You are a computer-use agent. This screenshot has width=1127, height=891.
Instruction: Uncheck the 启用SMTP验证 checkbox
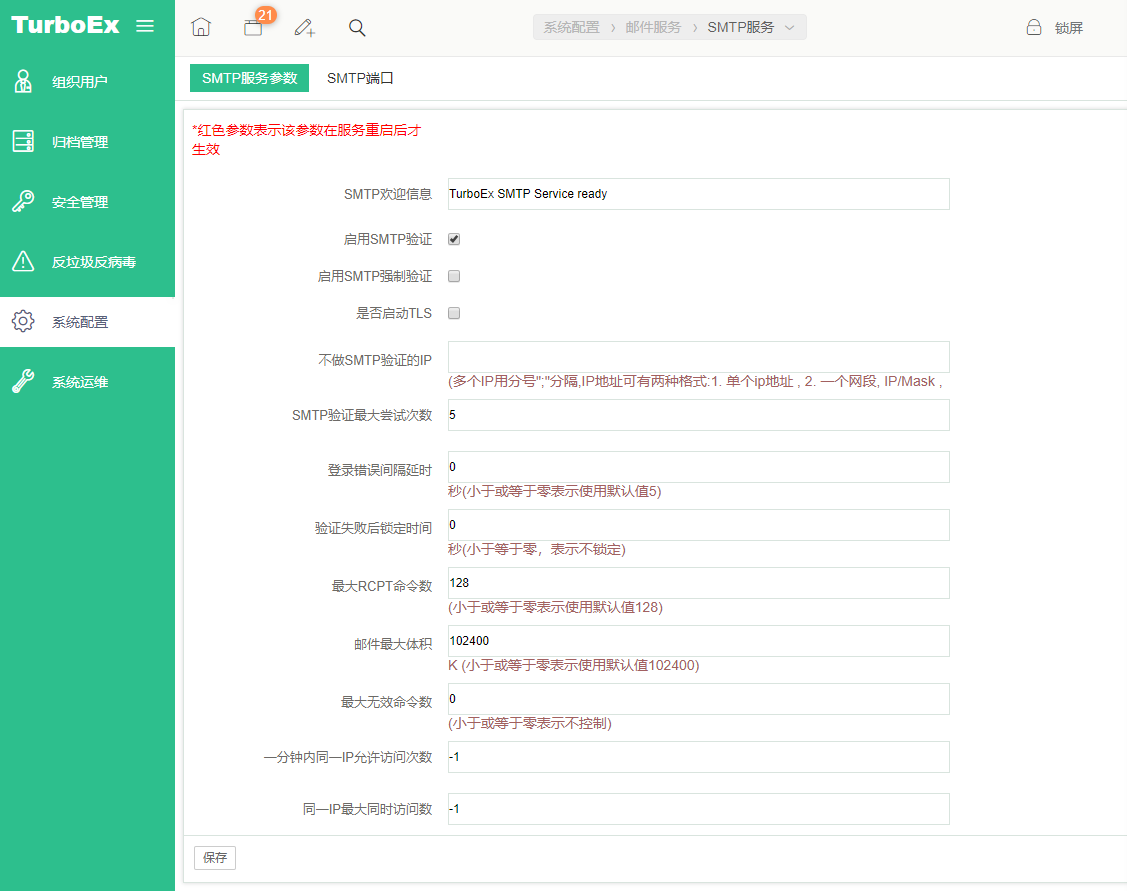click(x=454, y=240)
